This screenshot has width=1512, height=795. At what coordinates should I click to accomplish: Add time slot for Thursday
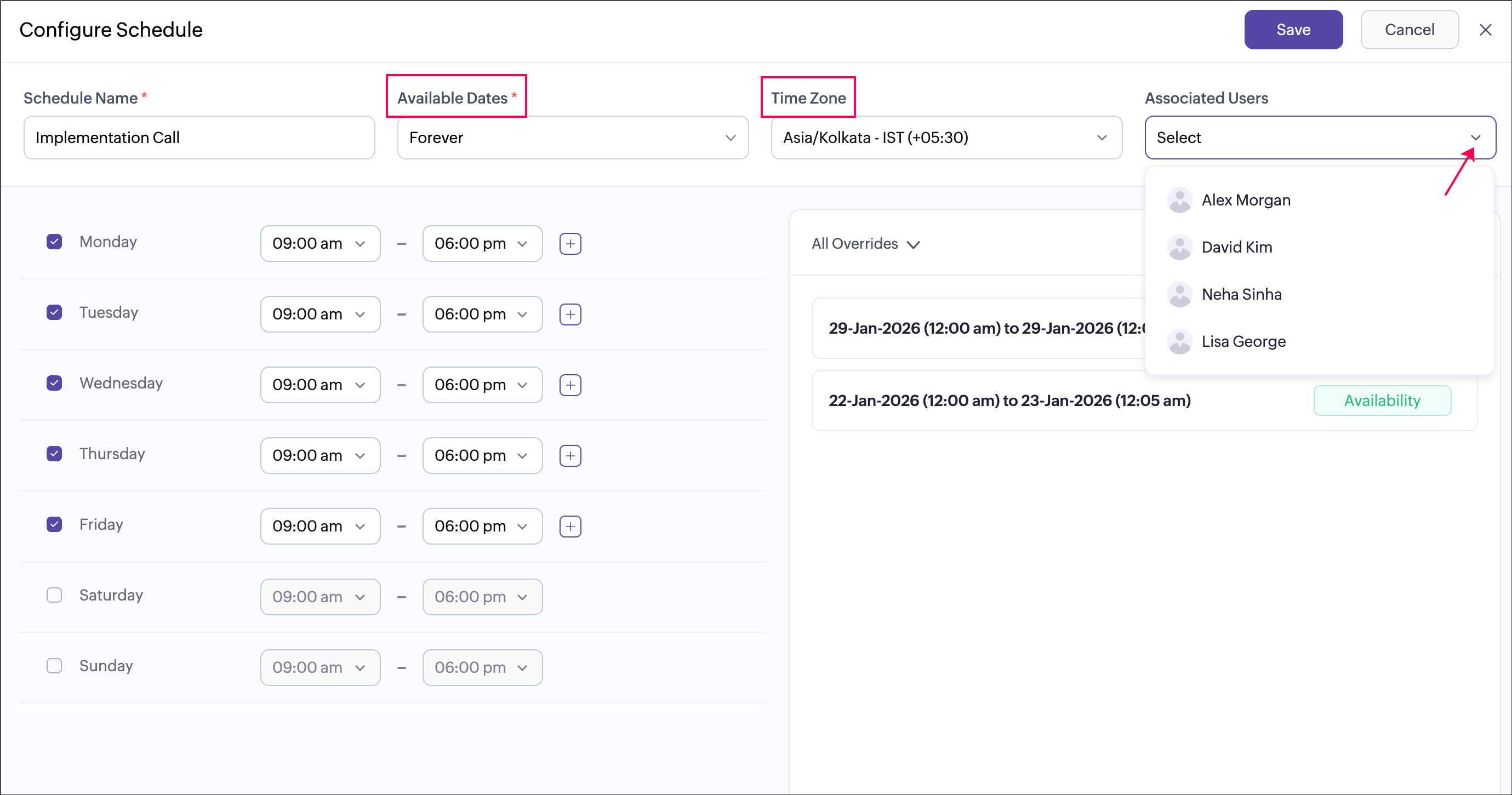pos(570,456)
